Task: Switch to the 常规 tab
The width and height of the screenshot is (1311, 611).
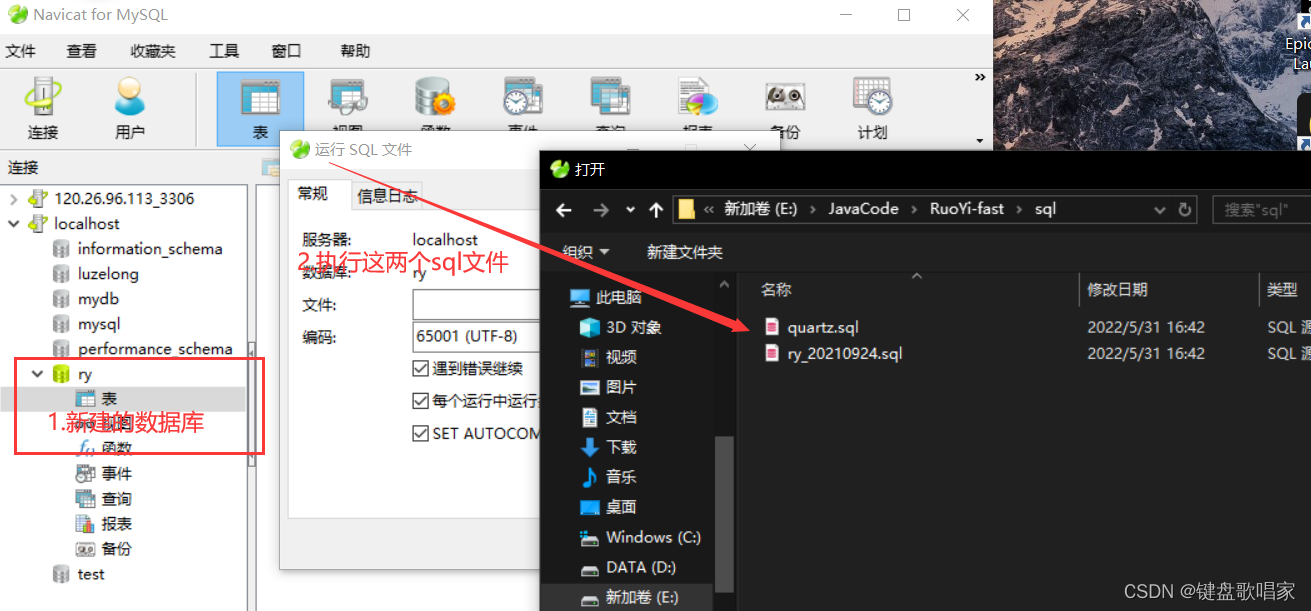Action: [x=312, y=194]
